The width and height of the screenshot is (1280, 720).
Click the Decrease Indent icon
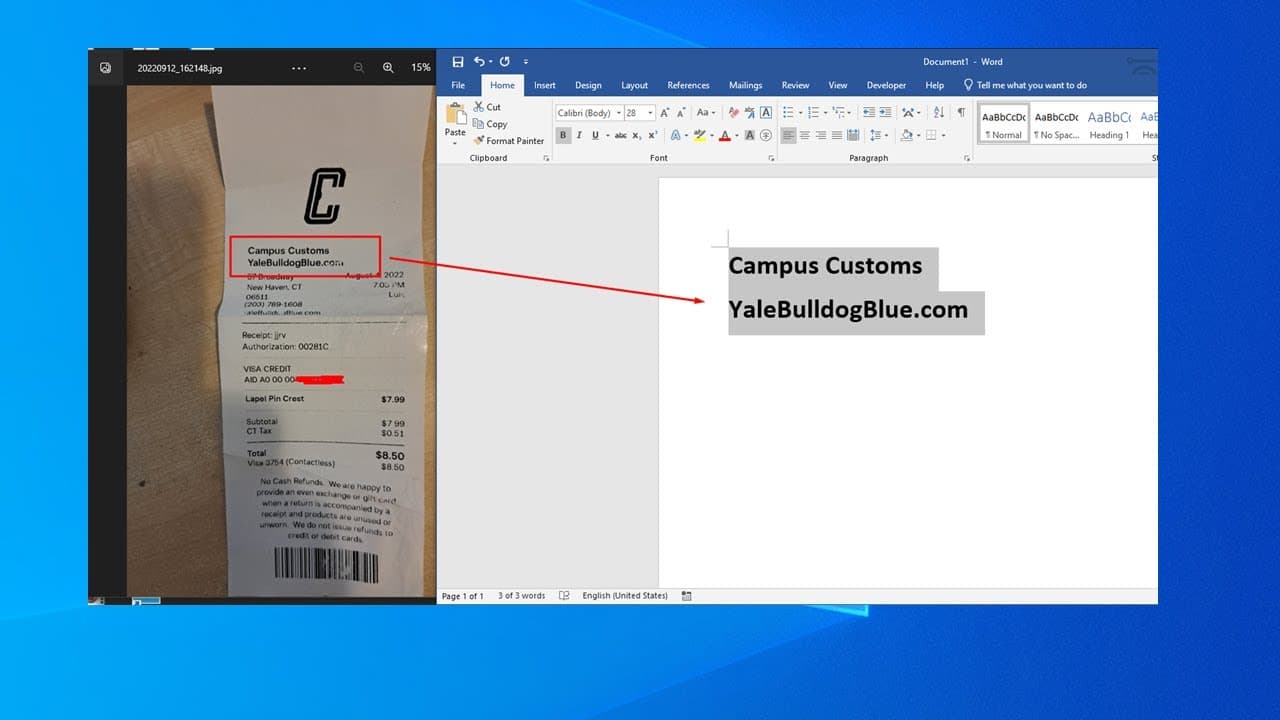click(x=869, y=113)
